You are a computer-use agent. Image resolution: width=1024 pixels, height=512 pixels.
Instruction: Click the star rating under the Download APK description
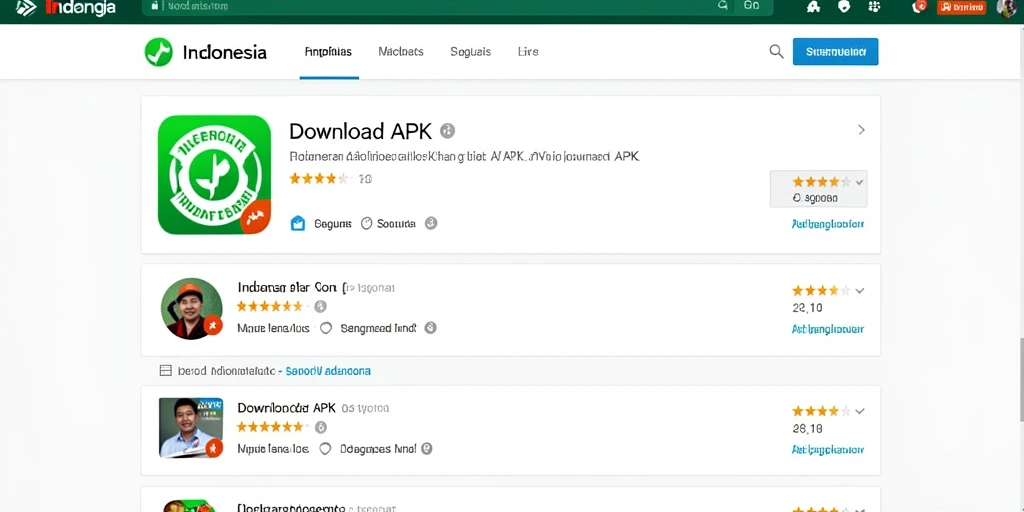tap(321, 178)
